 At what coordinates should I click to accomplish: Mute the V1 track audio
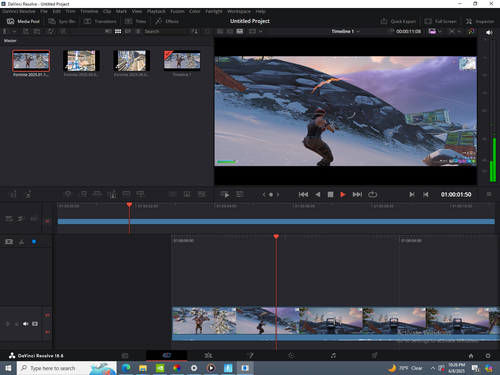pos(25,324)
